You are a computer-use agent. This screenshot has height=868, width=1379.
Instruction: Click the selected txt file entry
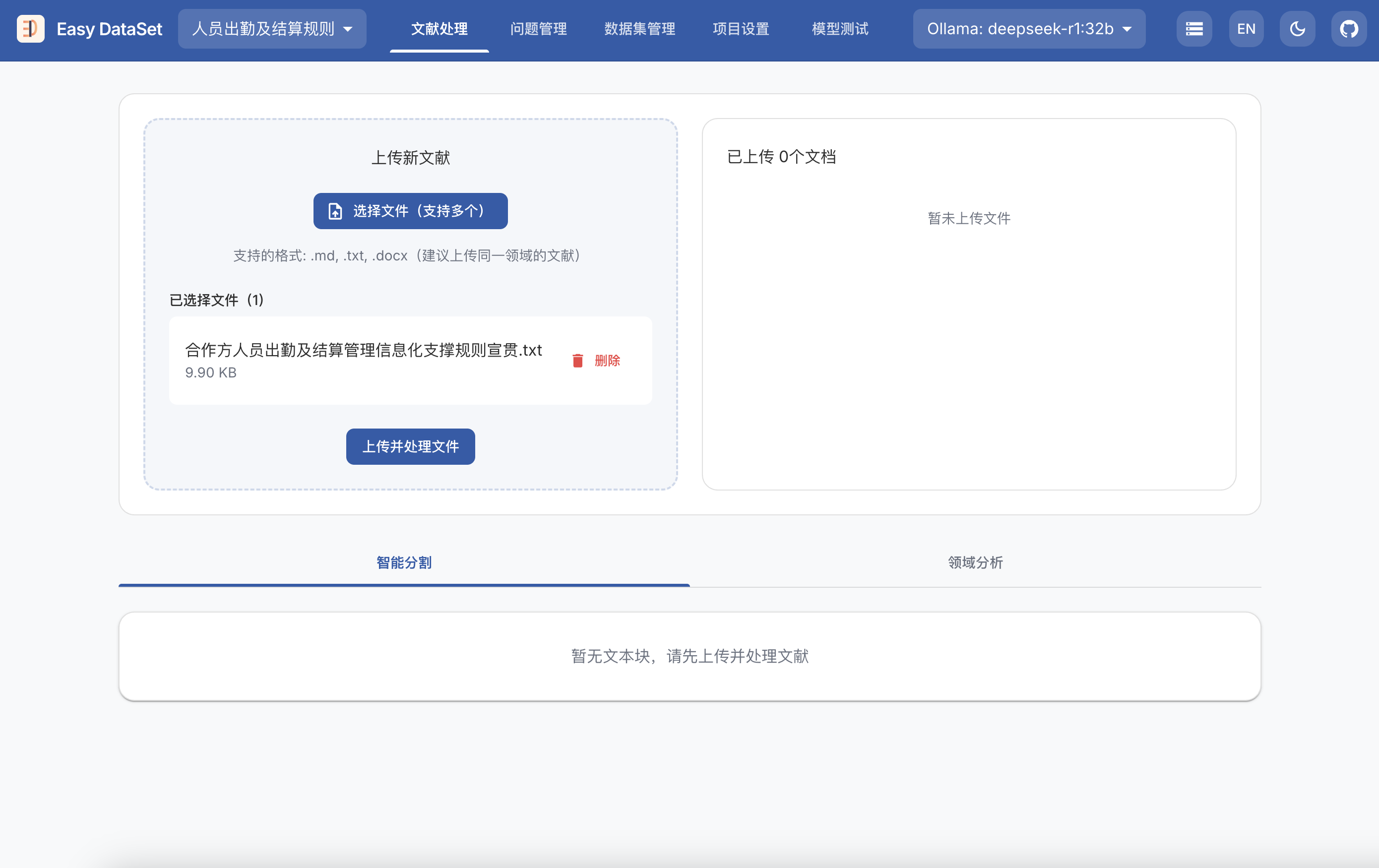pyautogui.click(x=363, y=360)
